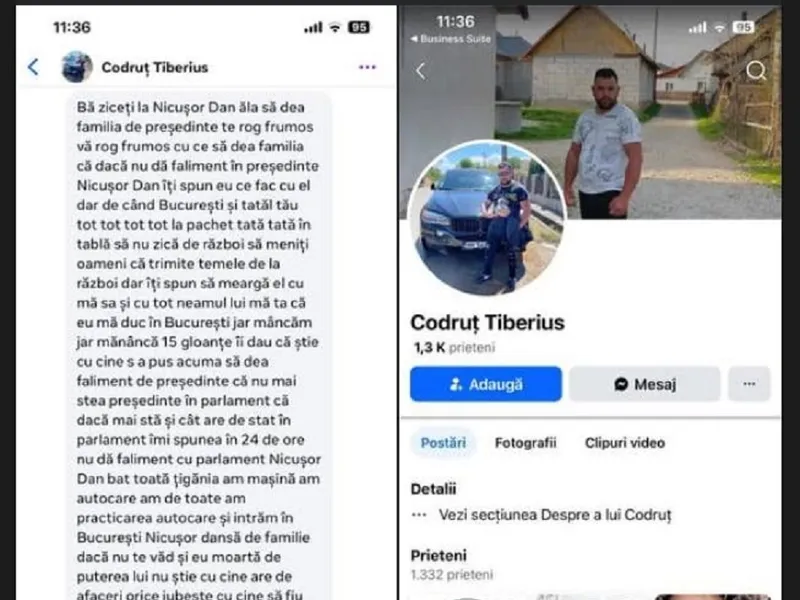Click the Mesaj button
The width and height of the screenshot is (800, 600).
coord(644,384)
